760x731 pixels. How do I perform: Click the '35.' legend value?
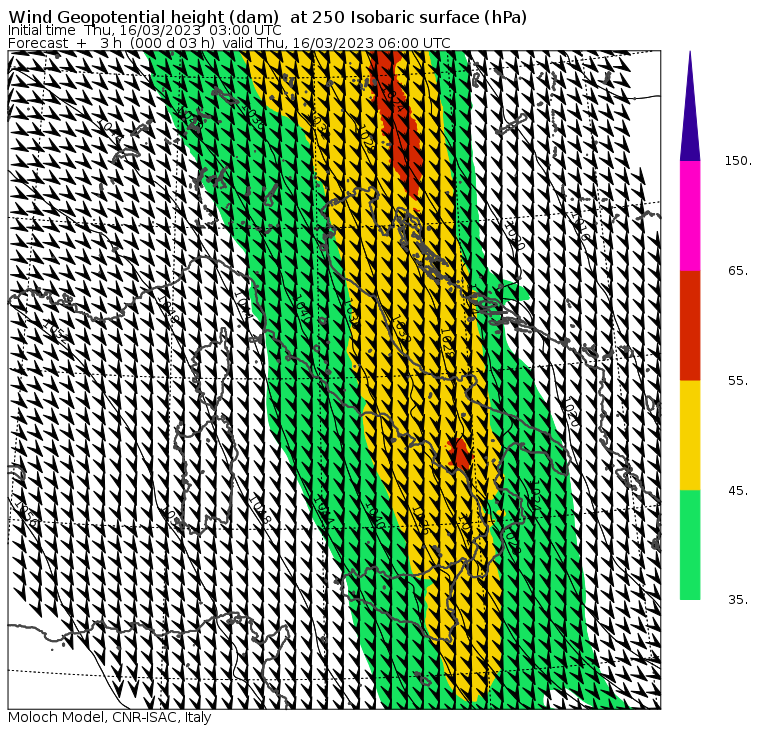point(738,600)
